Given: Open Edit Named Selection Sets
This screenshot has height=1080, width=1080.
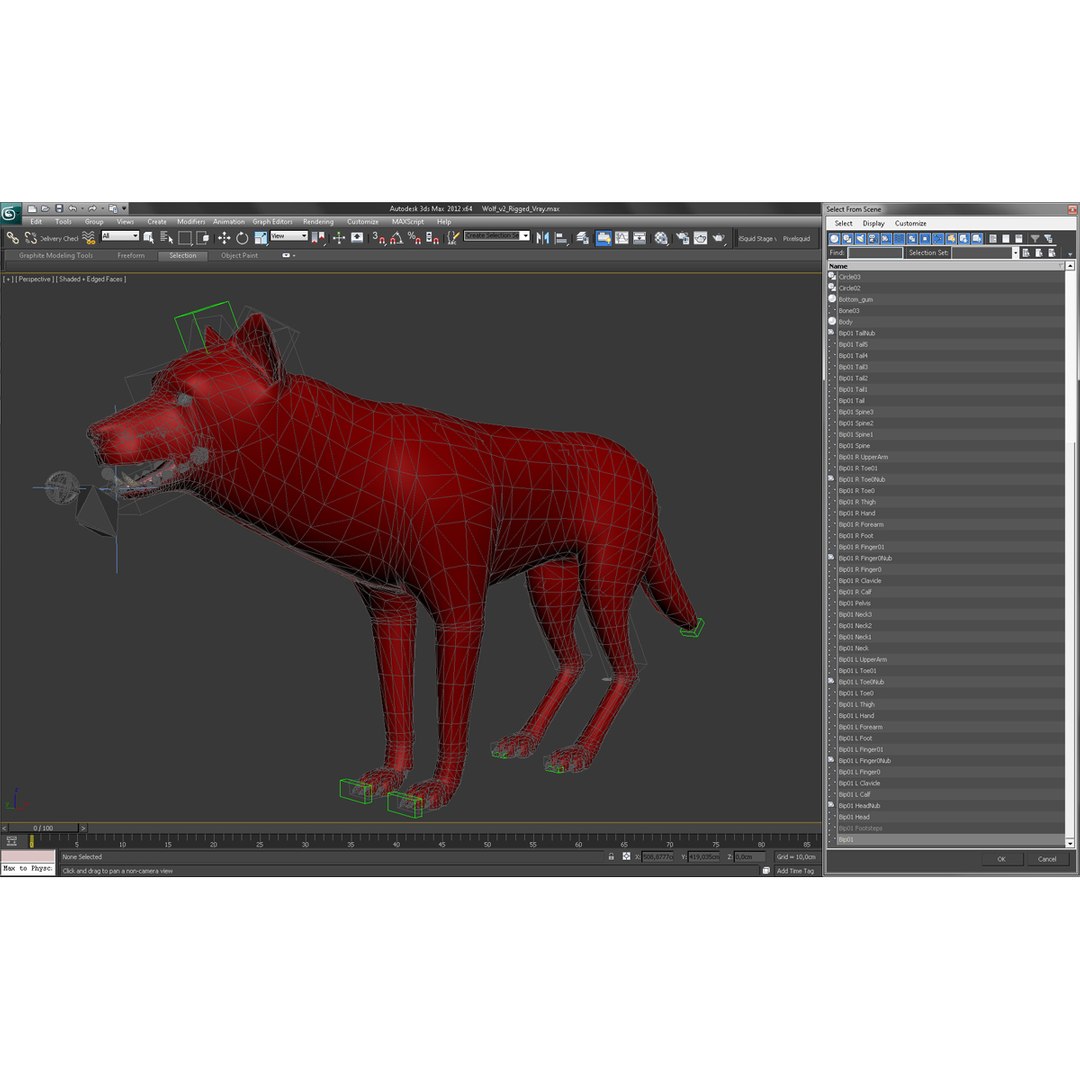Looking at the screenshot, I should (x=453, y=238).
